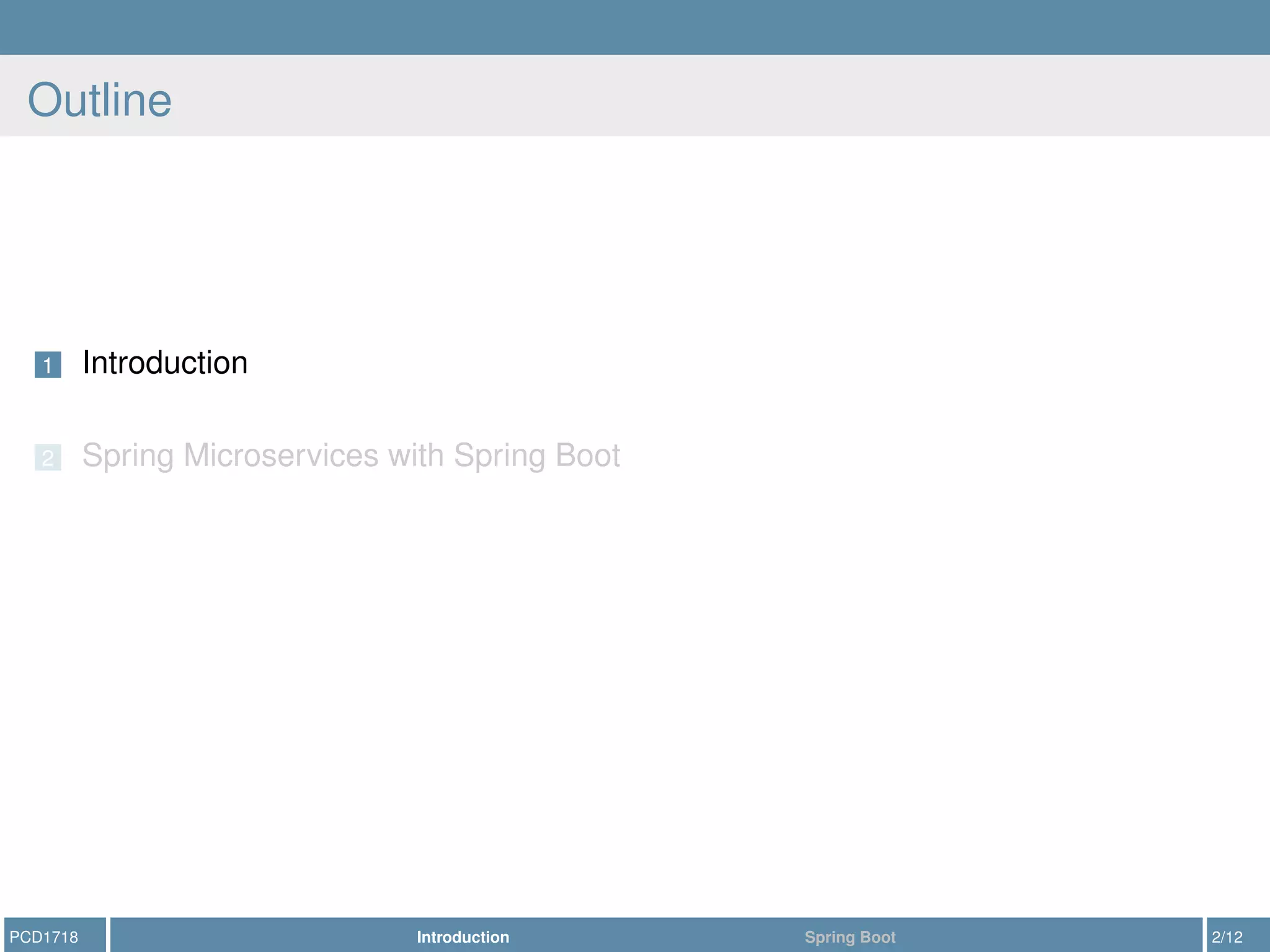
Task: Open the Introduction outline entry
Action: pos(165,363)
